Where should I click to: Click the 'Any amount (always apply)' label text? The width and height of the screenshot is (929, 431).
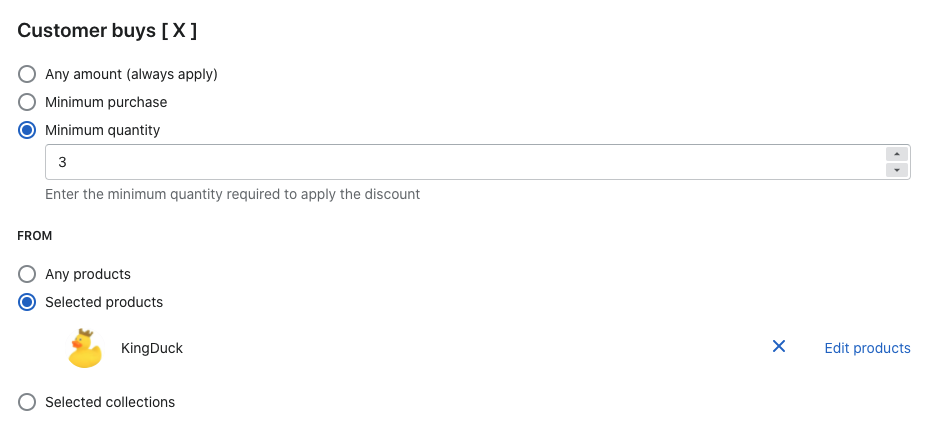tap(131, 74)
